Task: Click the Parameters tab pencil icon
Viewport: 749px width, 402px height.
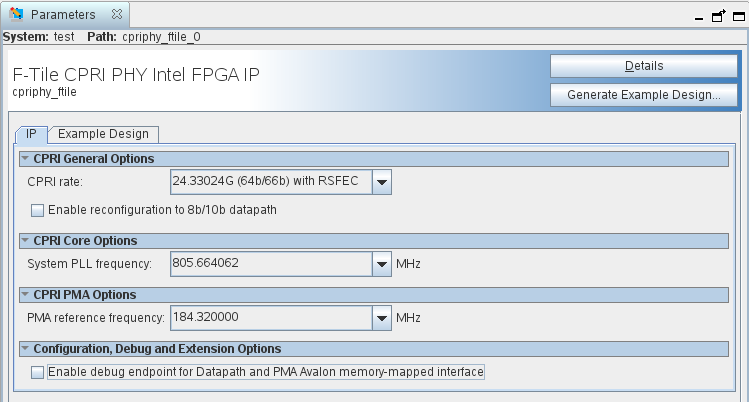Action: pos(16,15)
